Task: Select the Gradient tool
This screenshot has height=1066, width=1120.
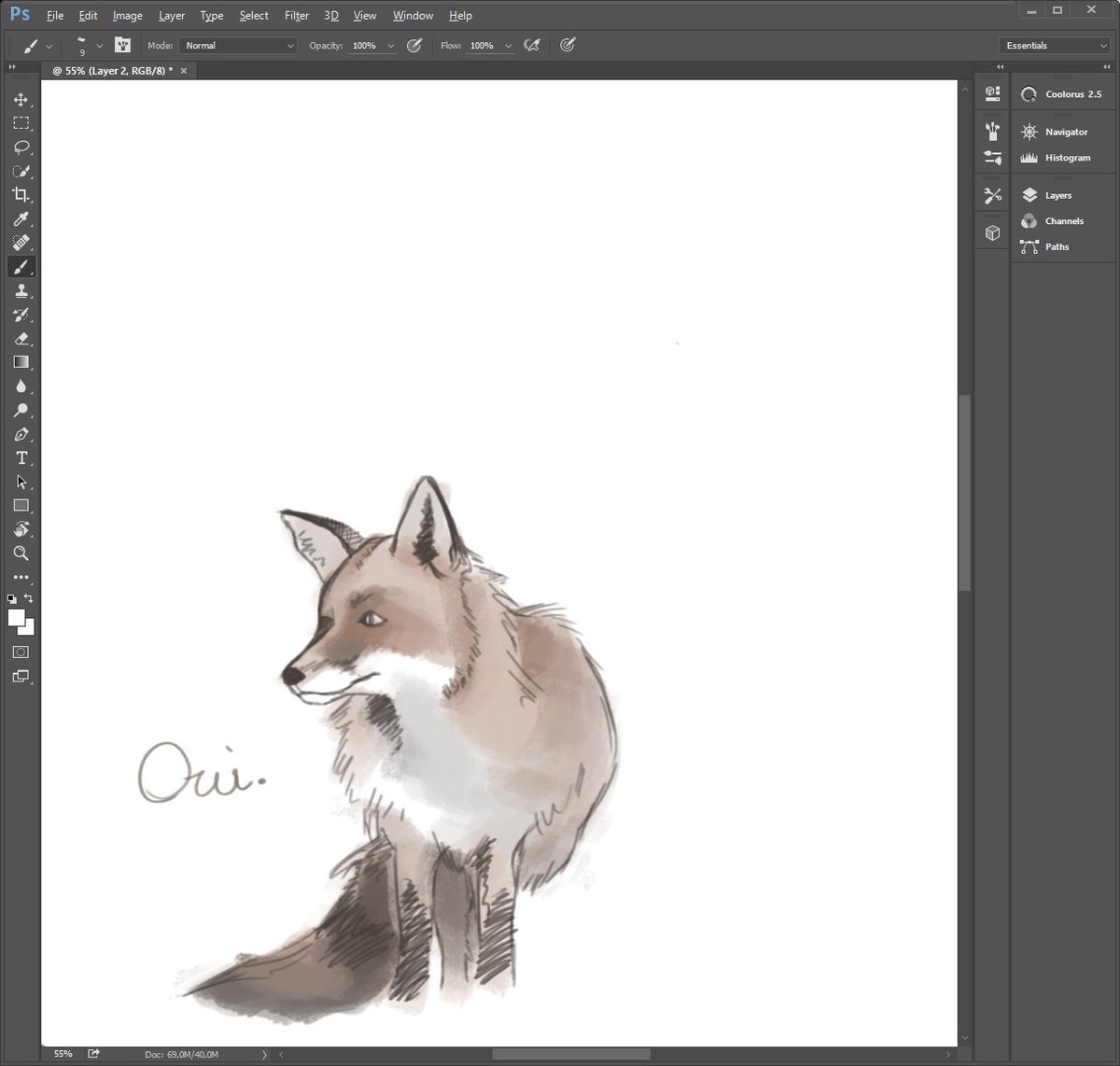Action: 21,362
